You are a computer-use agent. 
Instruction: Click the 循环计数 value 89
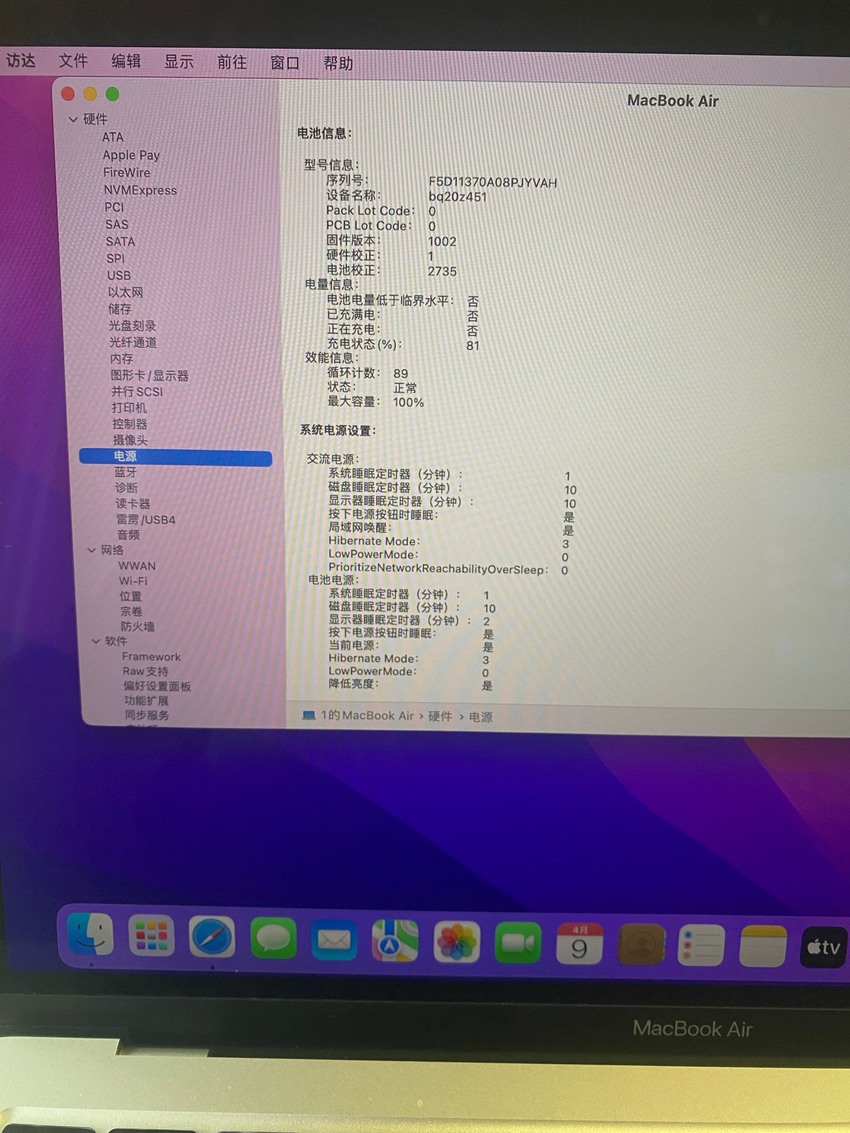click(400, 374)
